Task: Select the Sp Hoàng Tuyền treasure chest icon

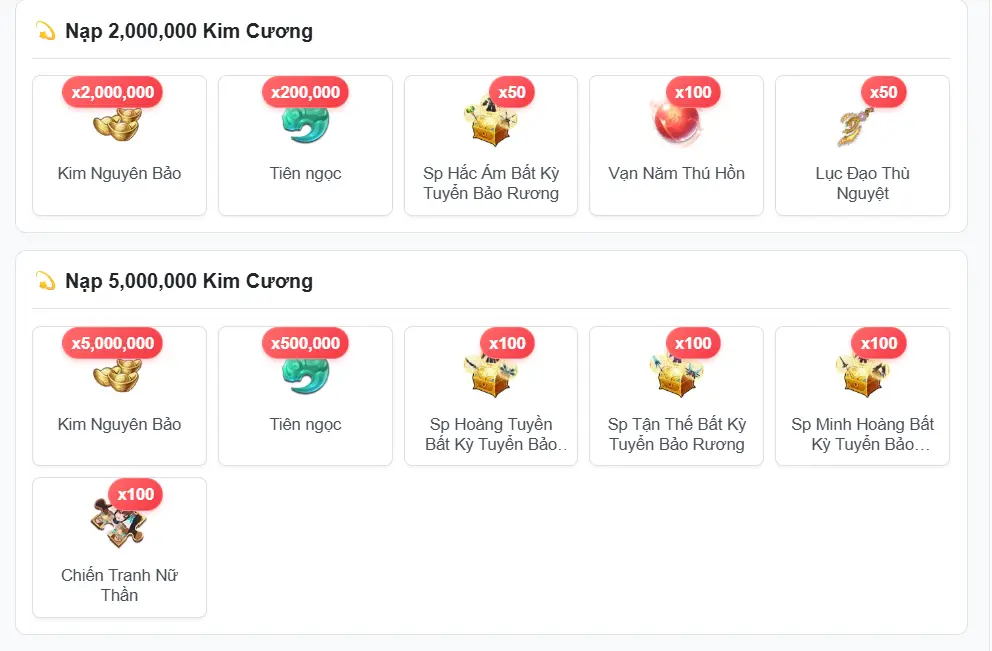Action: [491, 375]
